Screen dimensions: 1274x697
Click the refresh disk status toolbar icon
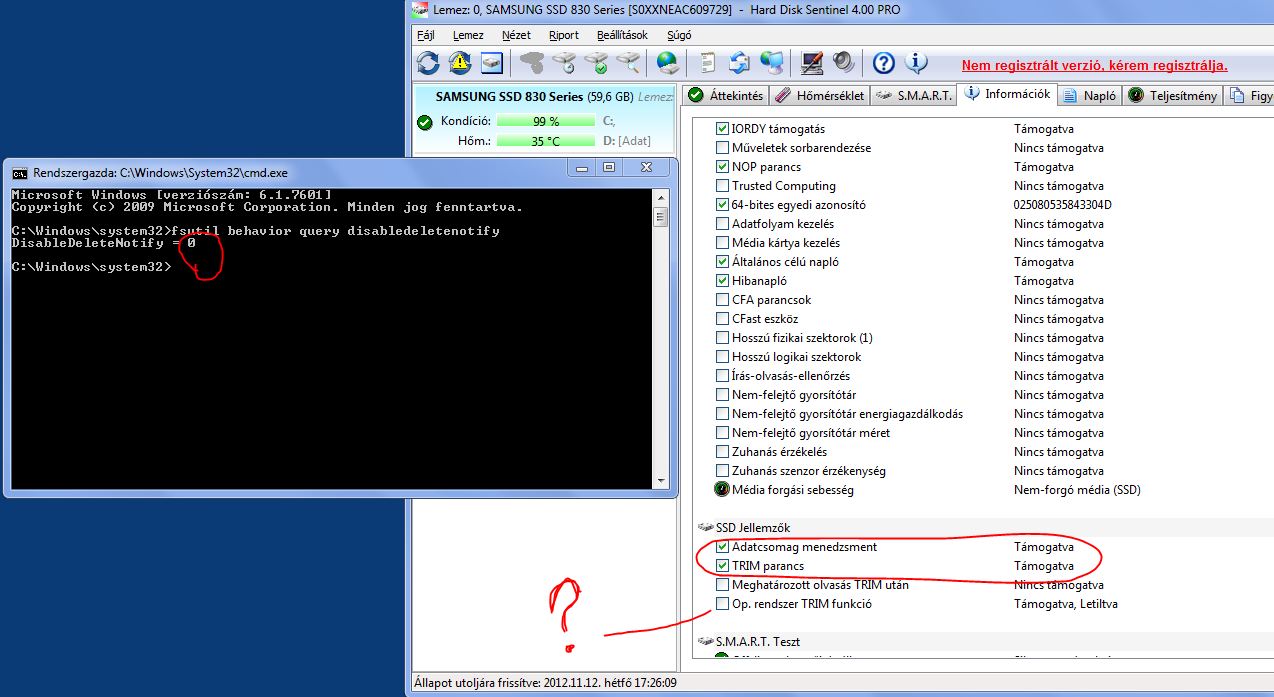pyautogui.click(x=428, y=63)
